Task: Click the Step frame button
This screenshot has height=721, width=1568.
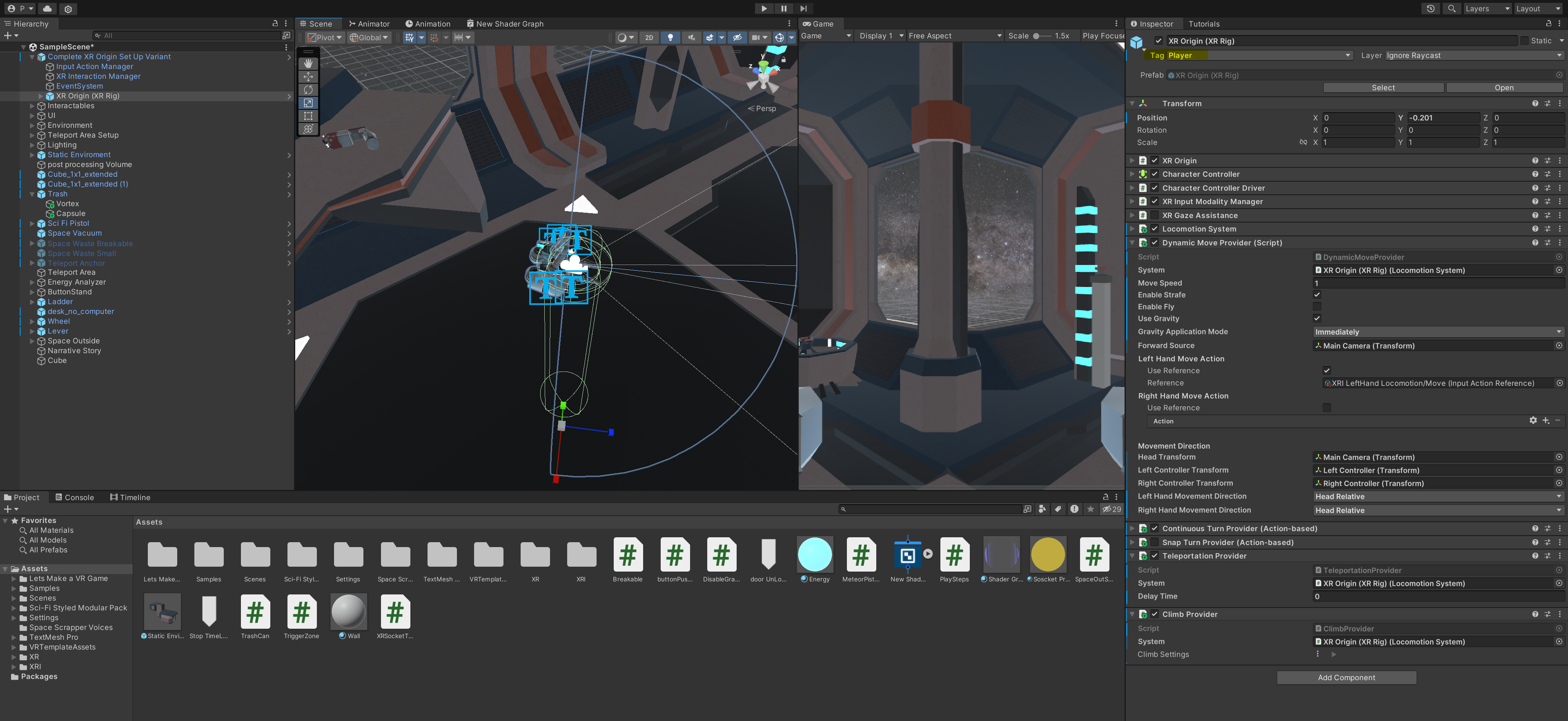Action: pos(804,9)
